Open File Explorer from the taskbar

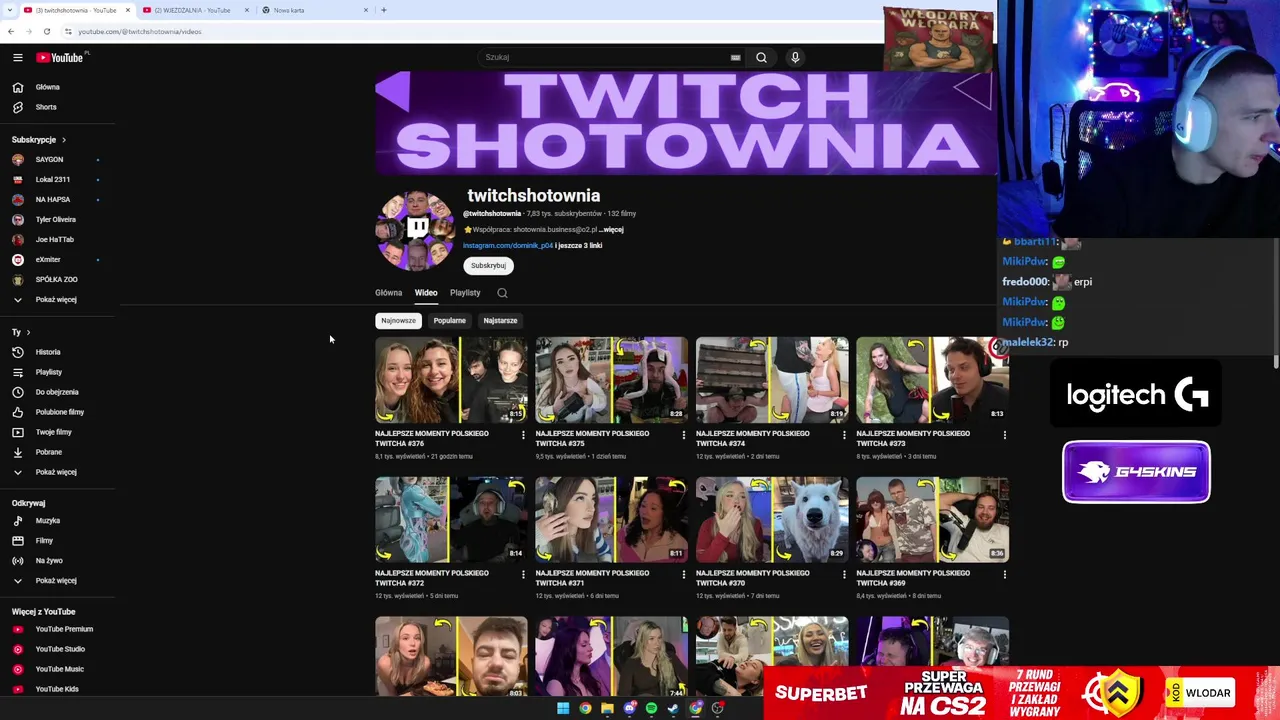[x=607, y=708]
